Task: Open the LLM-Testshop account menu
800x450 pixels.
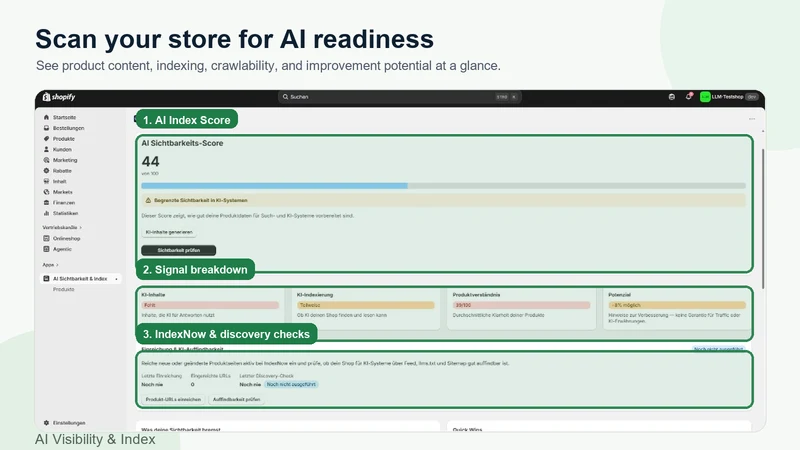Action: click(729, 96)
